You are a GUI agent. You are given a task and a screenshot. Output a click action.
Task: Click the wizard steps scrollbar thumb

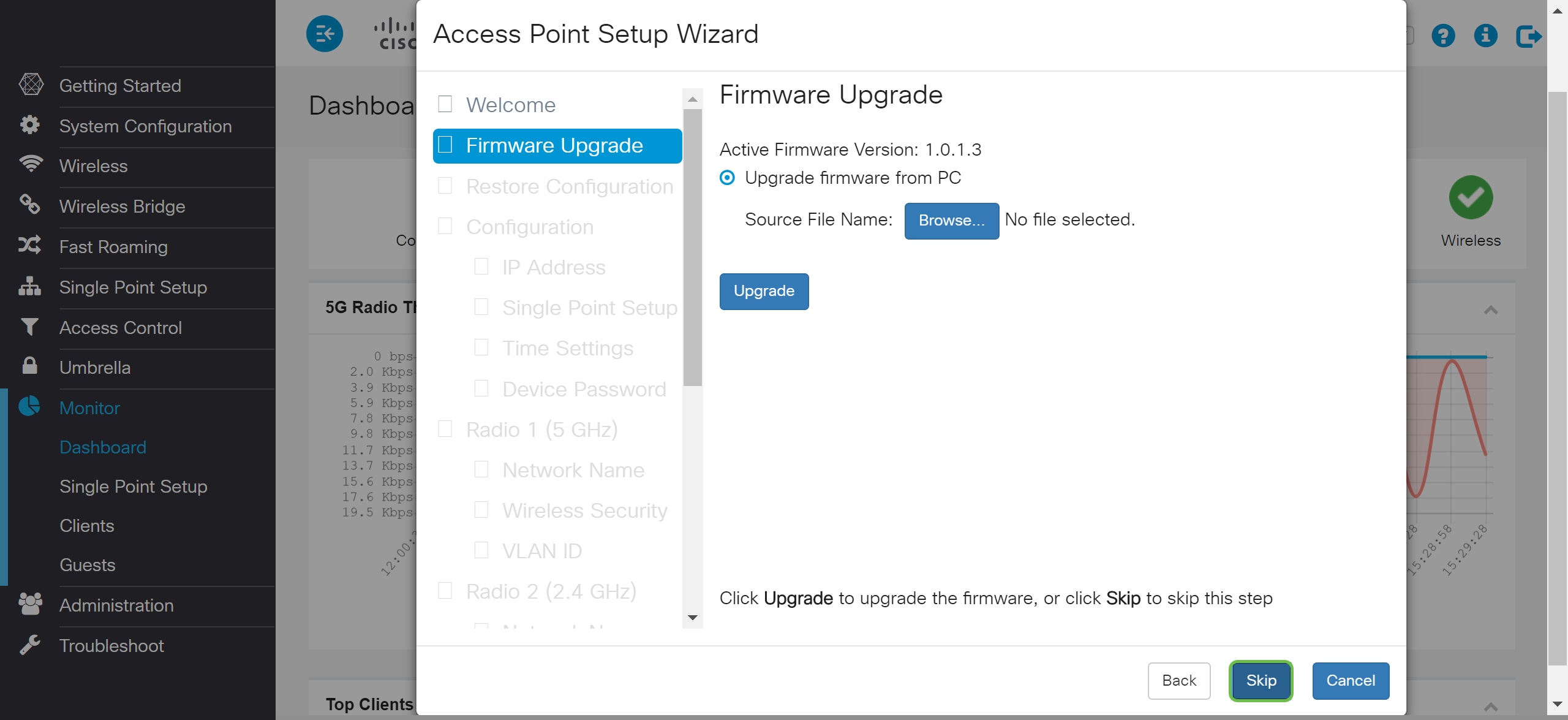pos(693,248)
